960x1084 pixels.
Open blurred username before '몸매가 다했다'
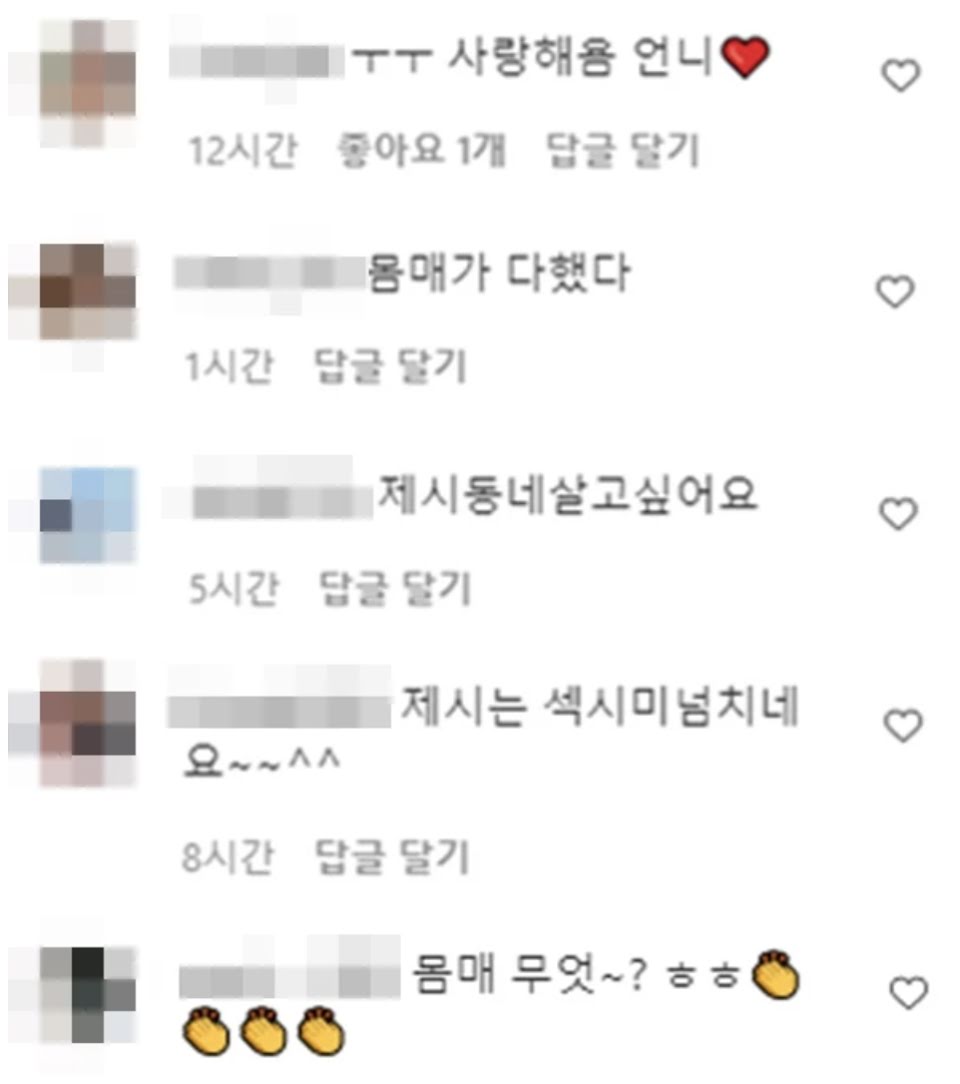click(x=270, y=272)
